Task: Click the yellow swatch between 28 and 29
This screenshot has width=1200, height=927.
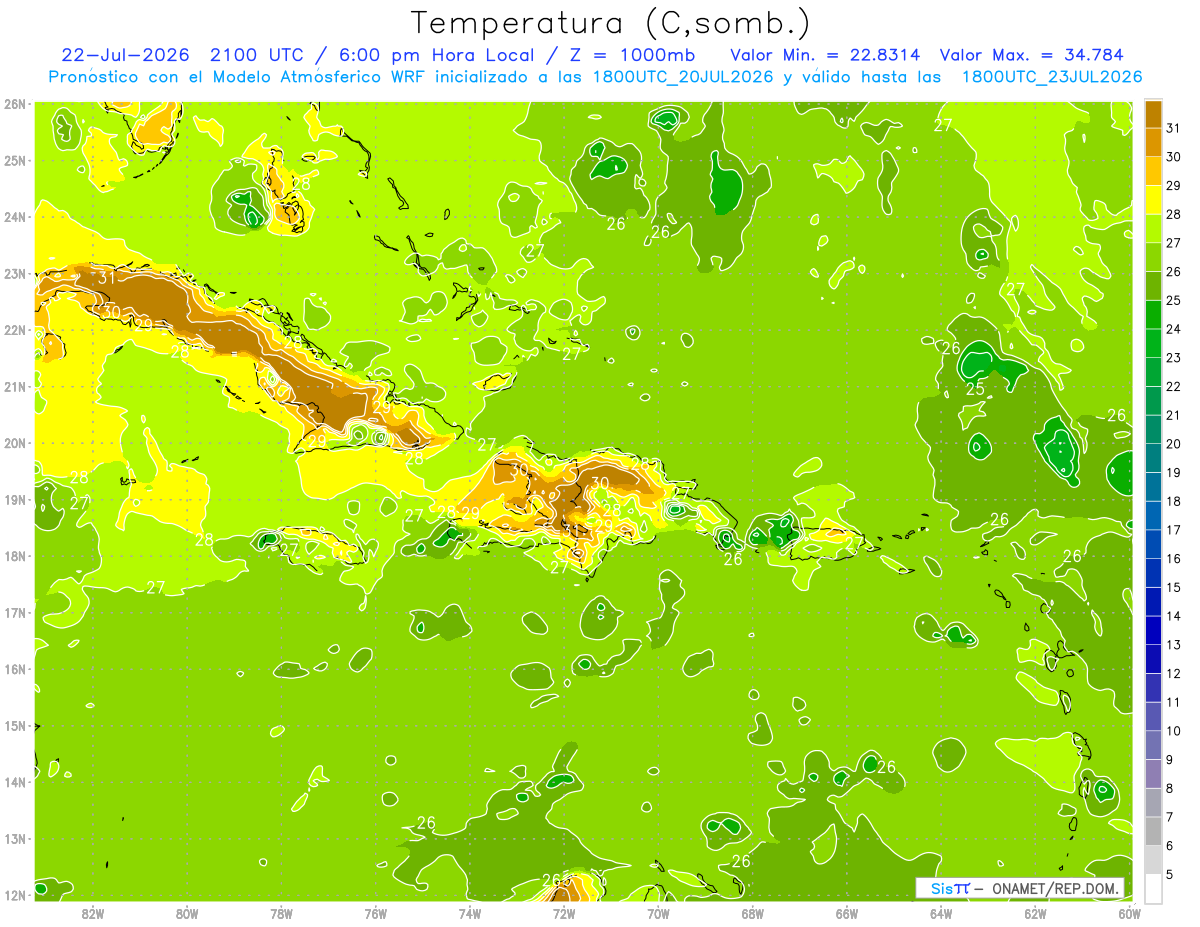Action: click(x=1153, y=199)
